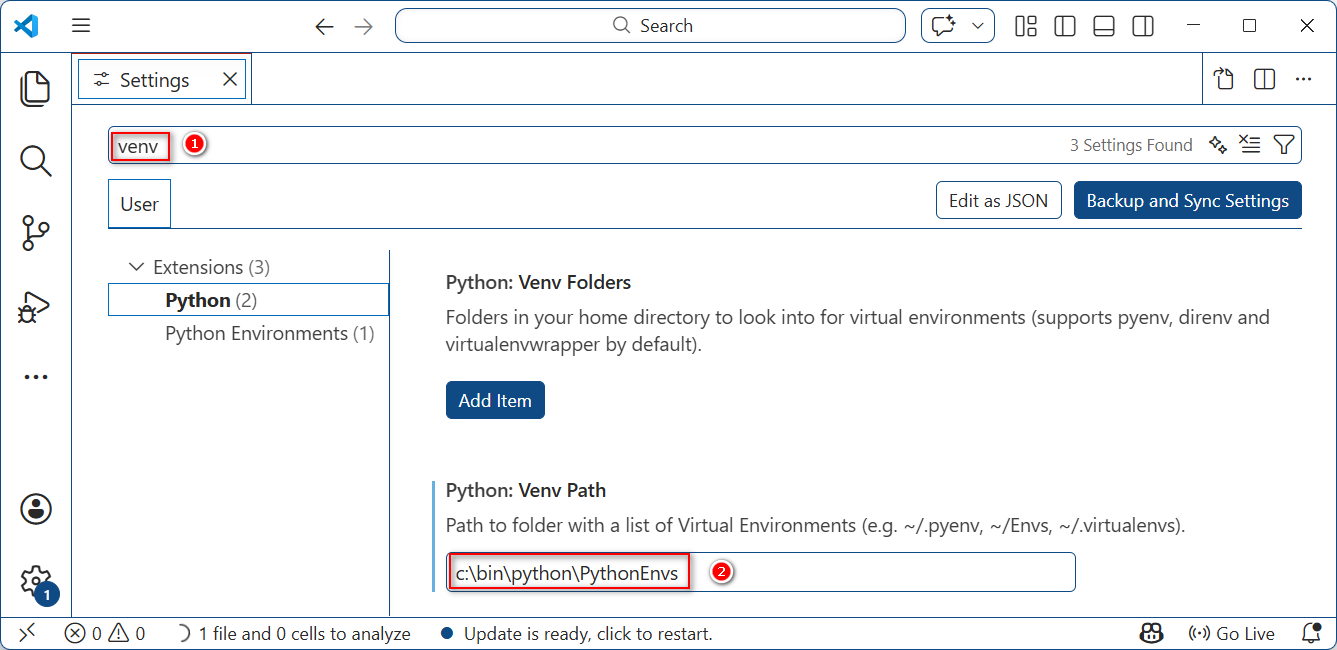
Task: Collapse the Extensions tree item
Action: [x=137, y=267]
